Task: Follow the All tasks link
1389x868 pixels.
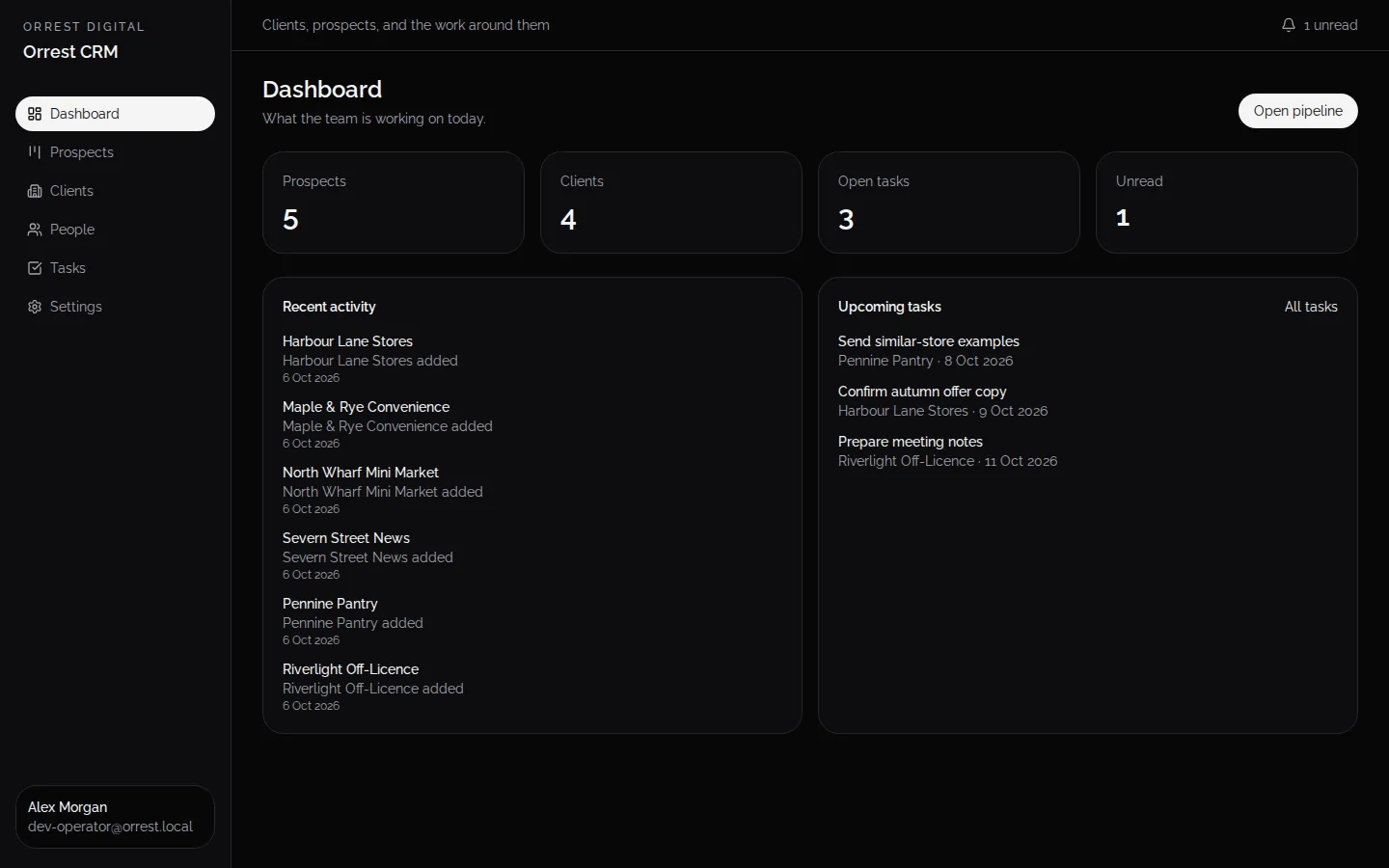Action: coord(1311,307)
